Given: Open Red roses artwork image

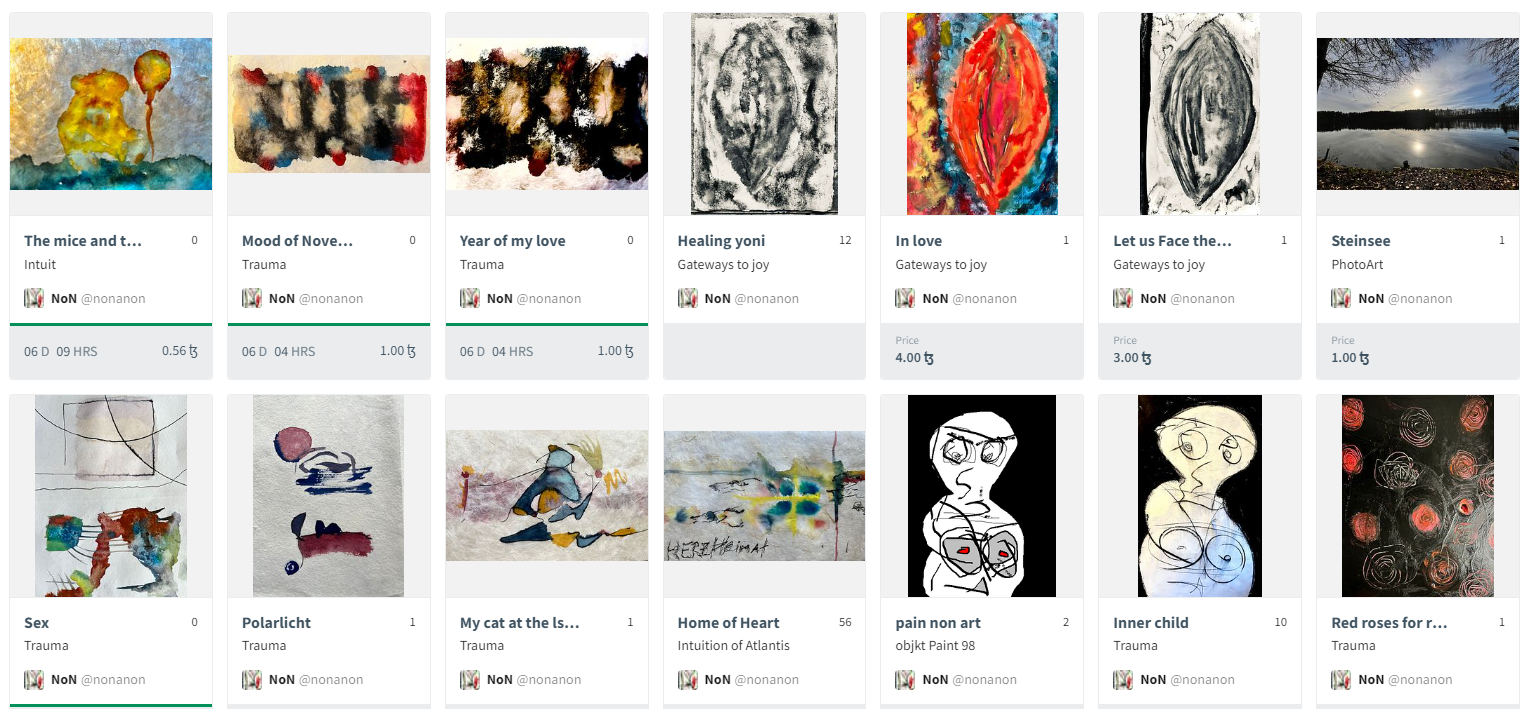Looking at the screenshot, I should pos(1417,496).
